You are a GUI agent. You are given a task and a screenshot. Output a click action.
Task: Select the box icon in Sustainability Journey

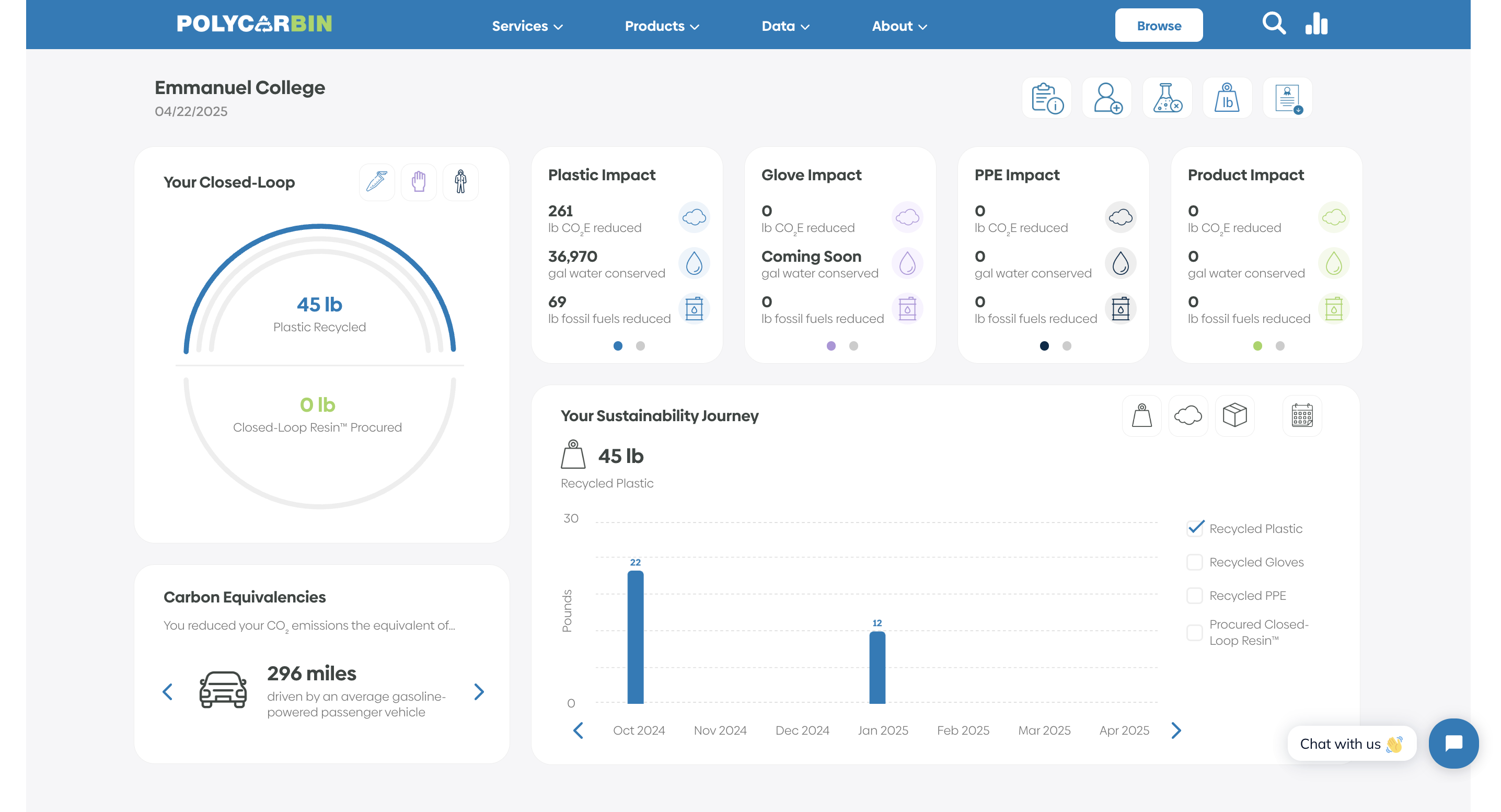coord(1234,416)
